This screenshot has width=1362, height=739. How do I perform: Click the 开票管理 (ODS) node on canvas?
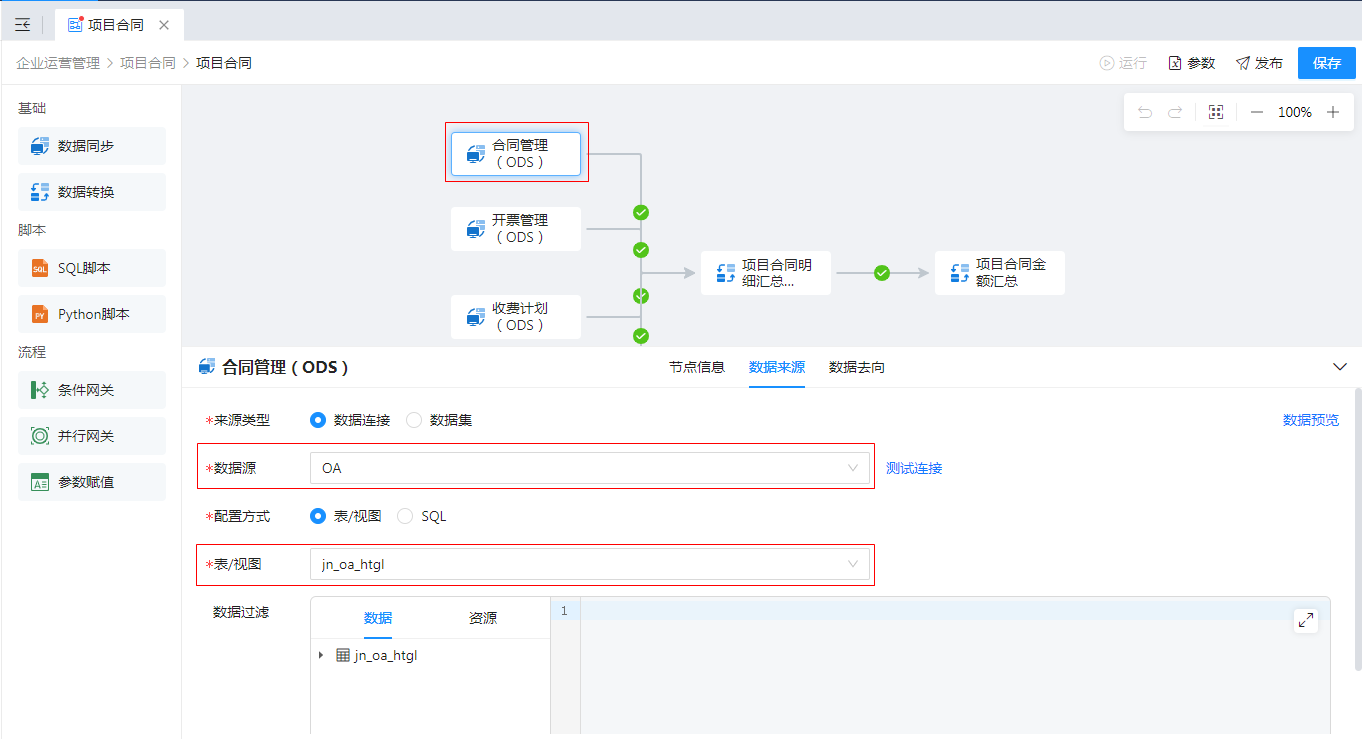516,229
